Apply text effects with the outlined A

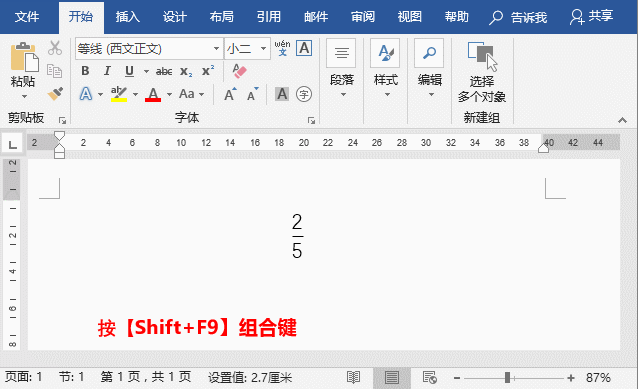pos(85,94)
